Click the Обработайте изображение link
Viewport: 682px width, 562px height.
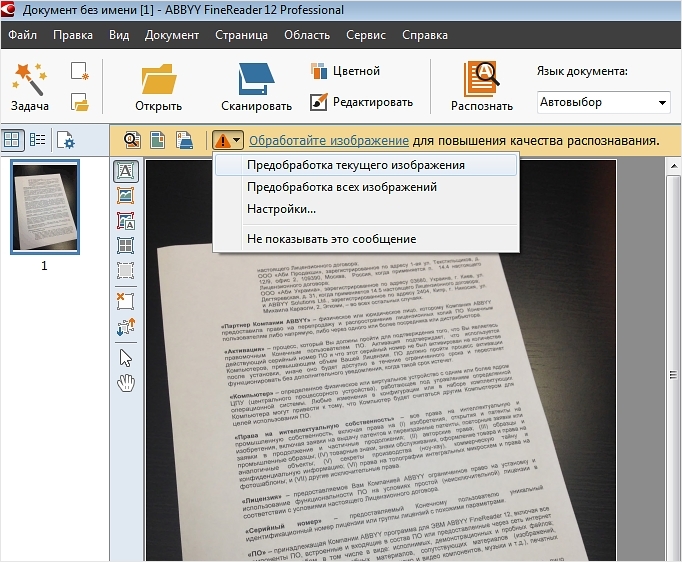click(329, 140)
